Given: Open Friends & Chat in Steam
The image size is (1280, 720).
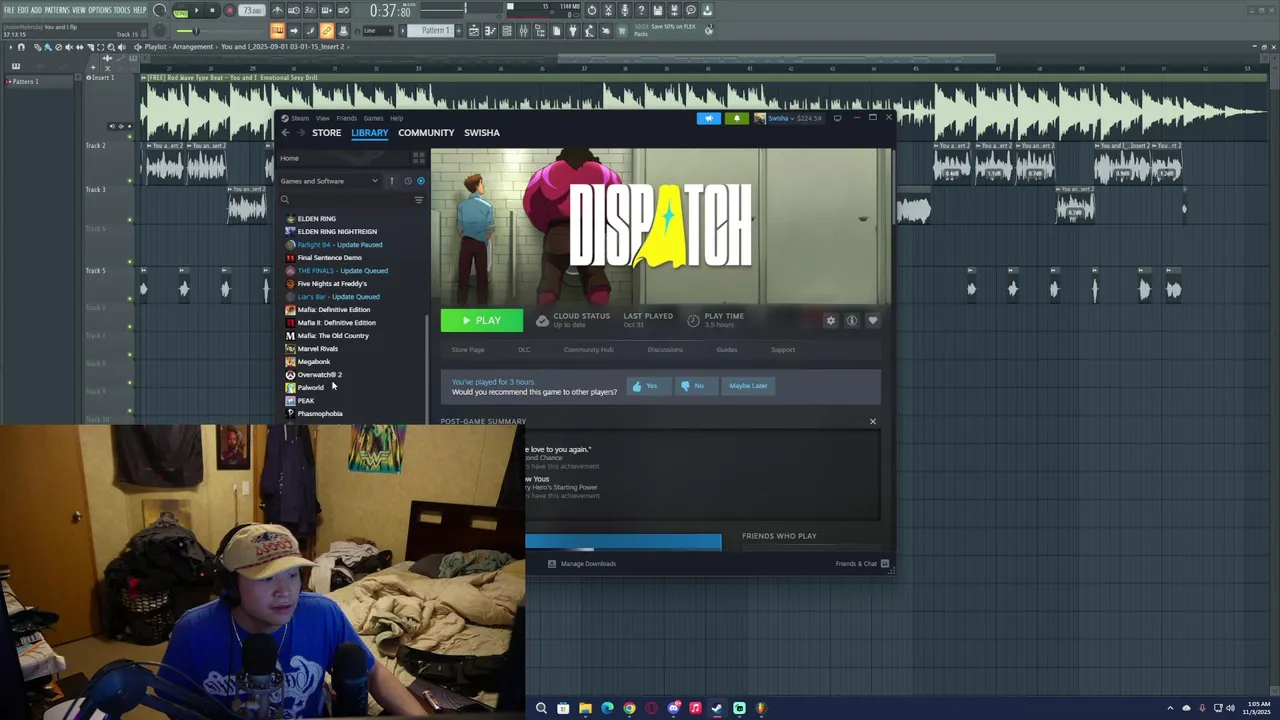Looking at the screenshot, I should tap(862, 564).
